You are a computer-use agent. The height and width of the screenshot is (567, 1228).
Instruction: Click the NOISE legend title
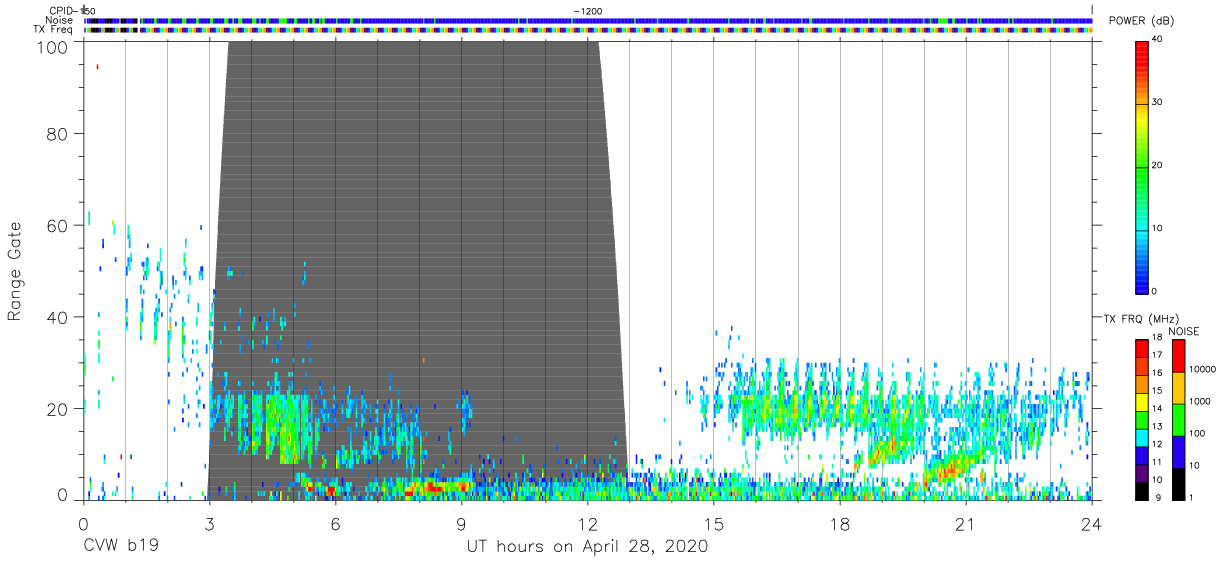1186,331
